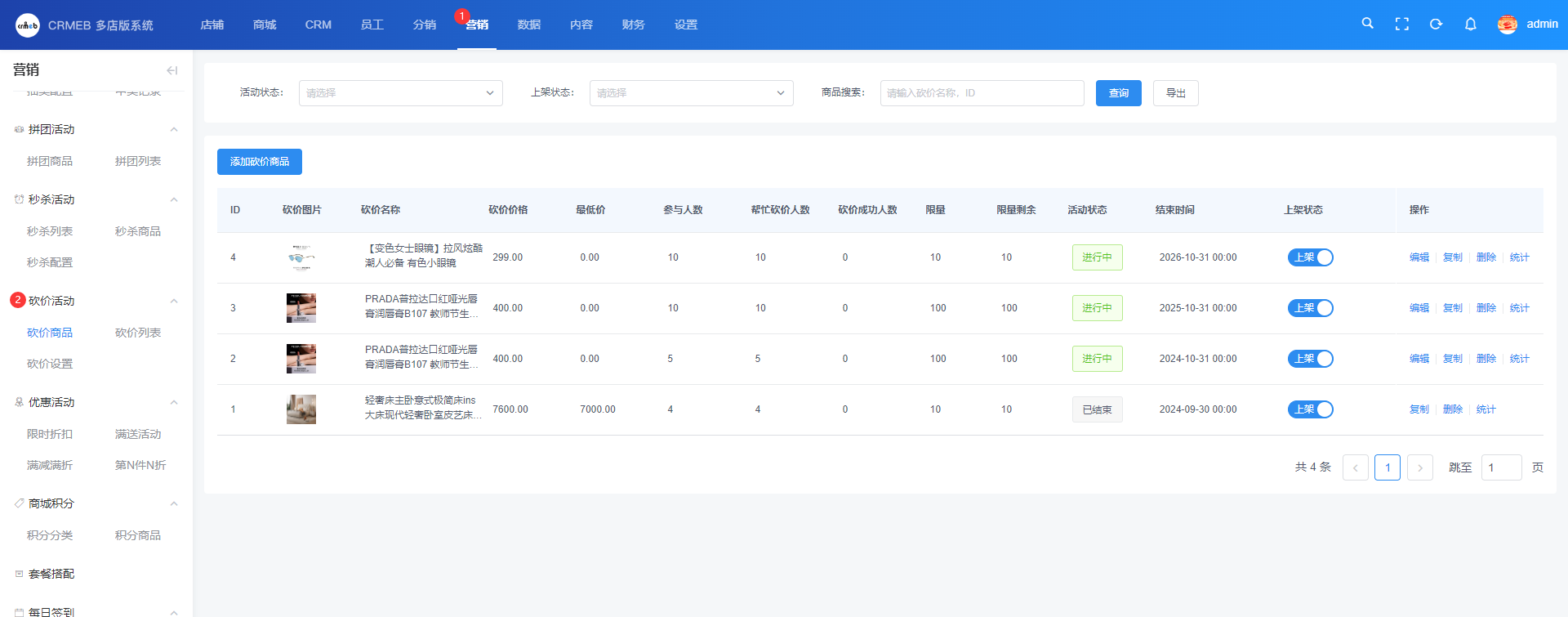Screen dimensions: 1568x617
Task: Click the 添加砍价商品 button
Action: (260, 162)
